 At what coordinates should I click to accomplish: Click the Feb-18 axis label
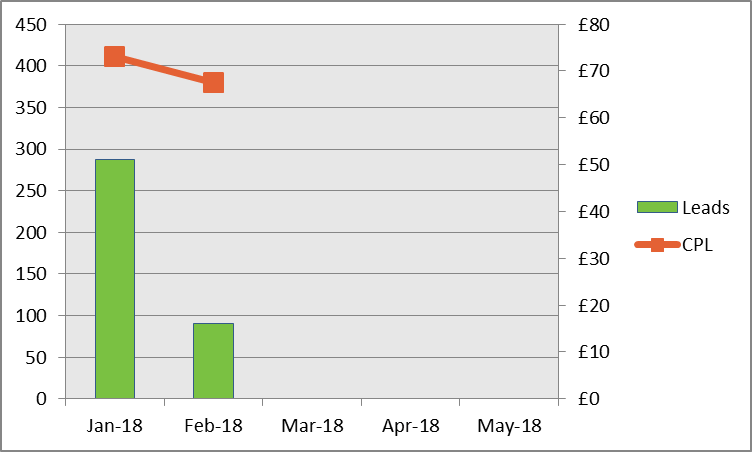pyautogui.click(x=214, y=425)
